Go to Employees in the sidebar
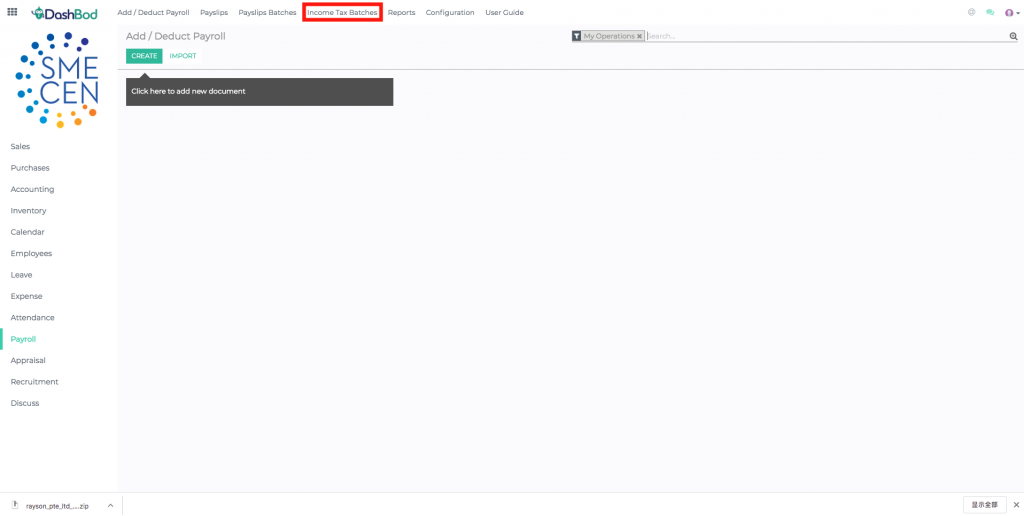1024x516 pixels. click(31, 253)
